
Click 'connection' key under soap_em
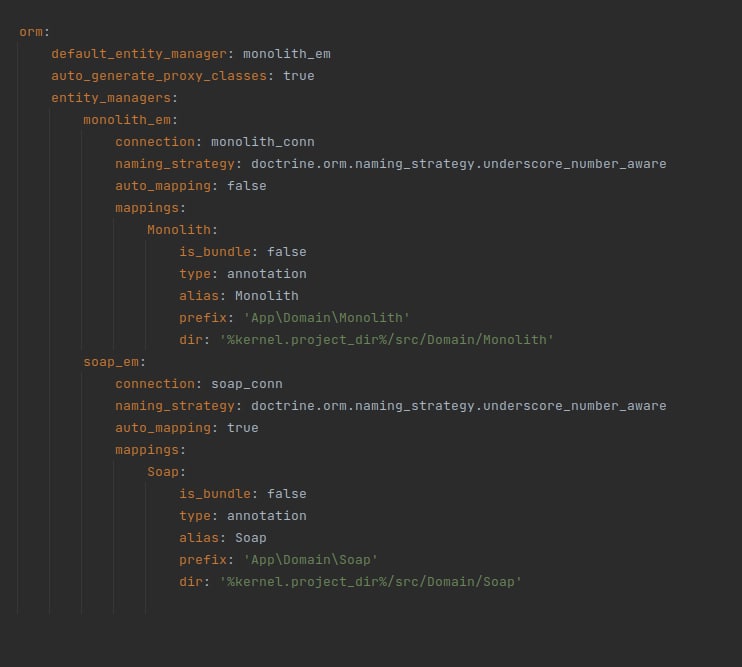click(x=155, y=384)
